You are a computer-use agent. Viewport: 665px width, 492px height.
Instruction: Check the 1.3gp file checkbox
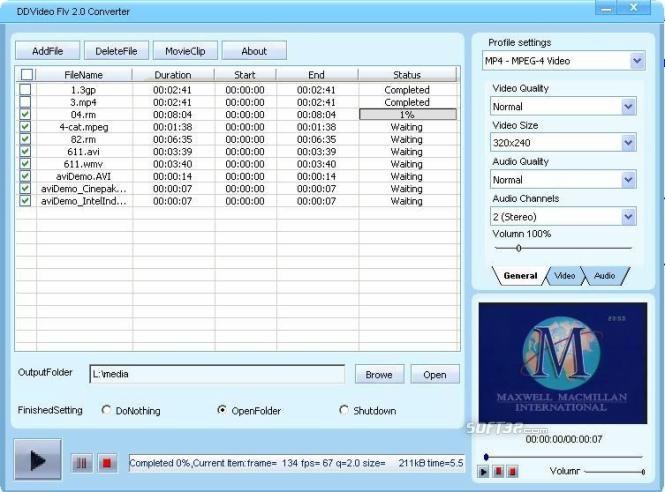coord(25,89)
